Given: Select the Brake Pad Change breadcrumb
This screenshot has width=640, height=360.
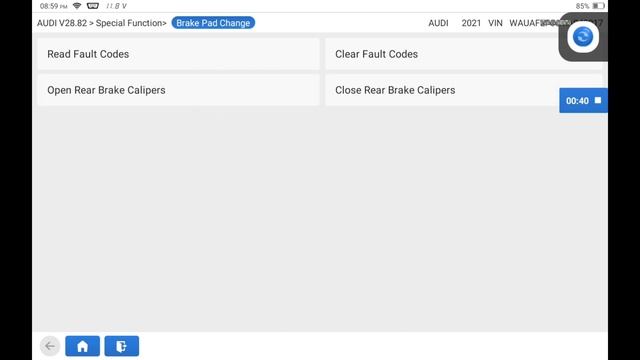Looking at the screenshot, I should (213, 23).
